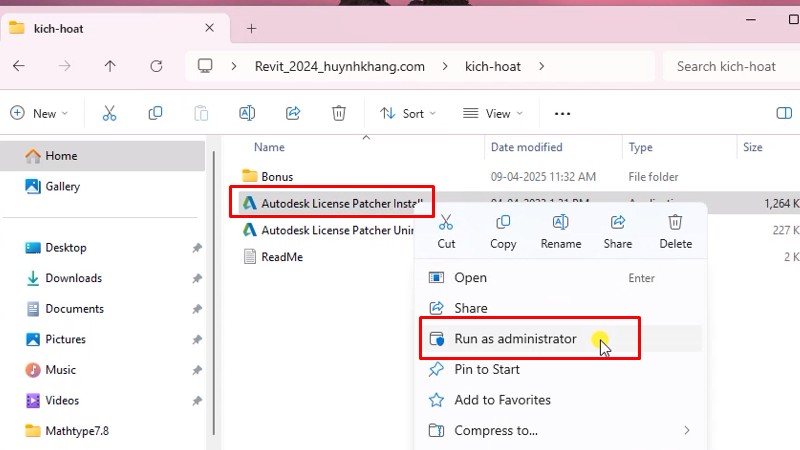Sort by the Date modified column header
Image resolution: width=800 pixels, height=450 pixels.
pos(527,147)
